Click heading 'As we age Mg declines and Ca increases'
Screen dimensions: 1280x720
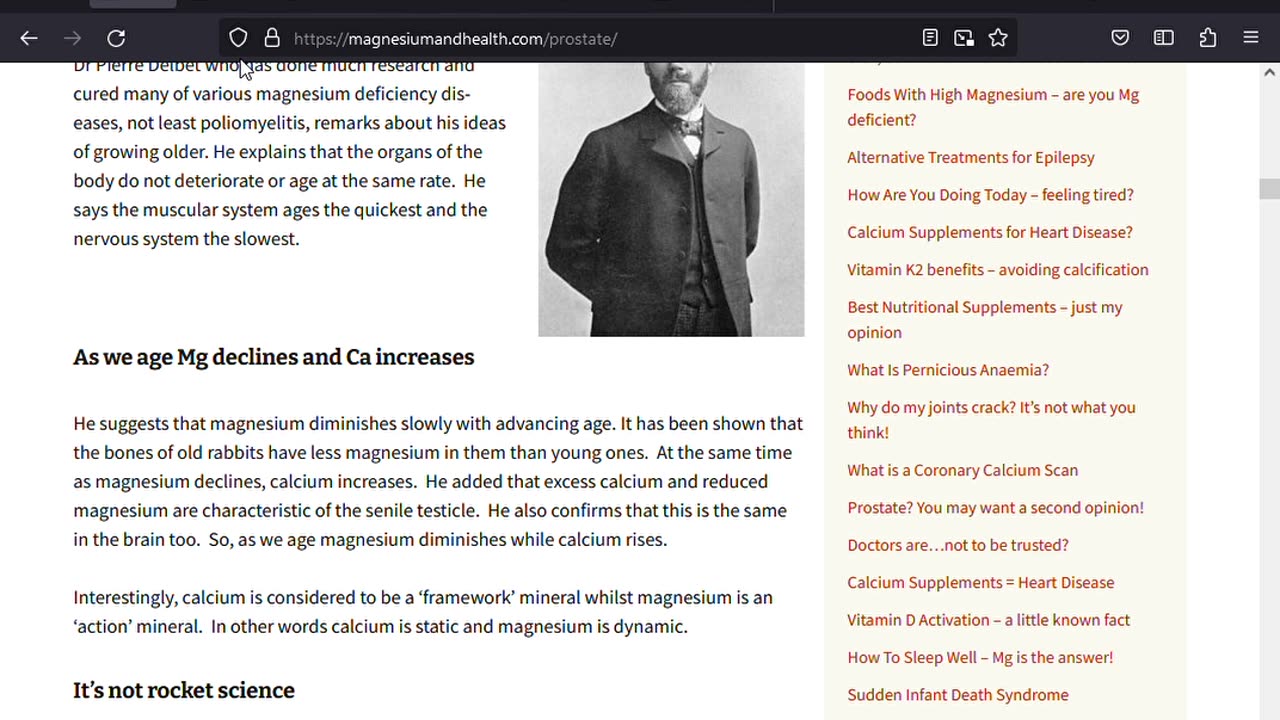(x=274, y=357)
